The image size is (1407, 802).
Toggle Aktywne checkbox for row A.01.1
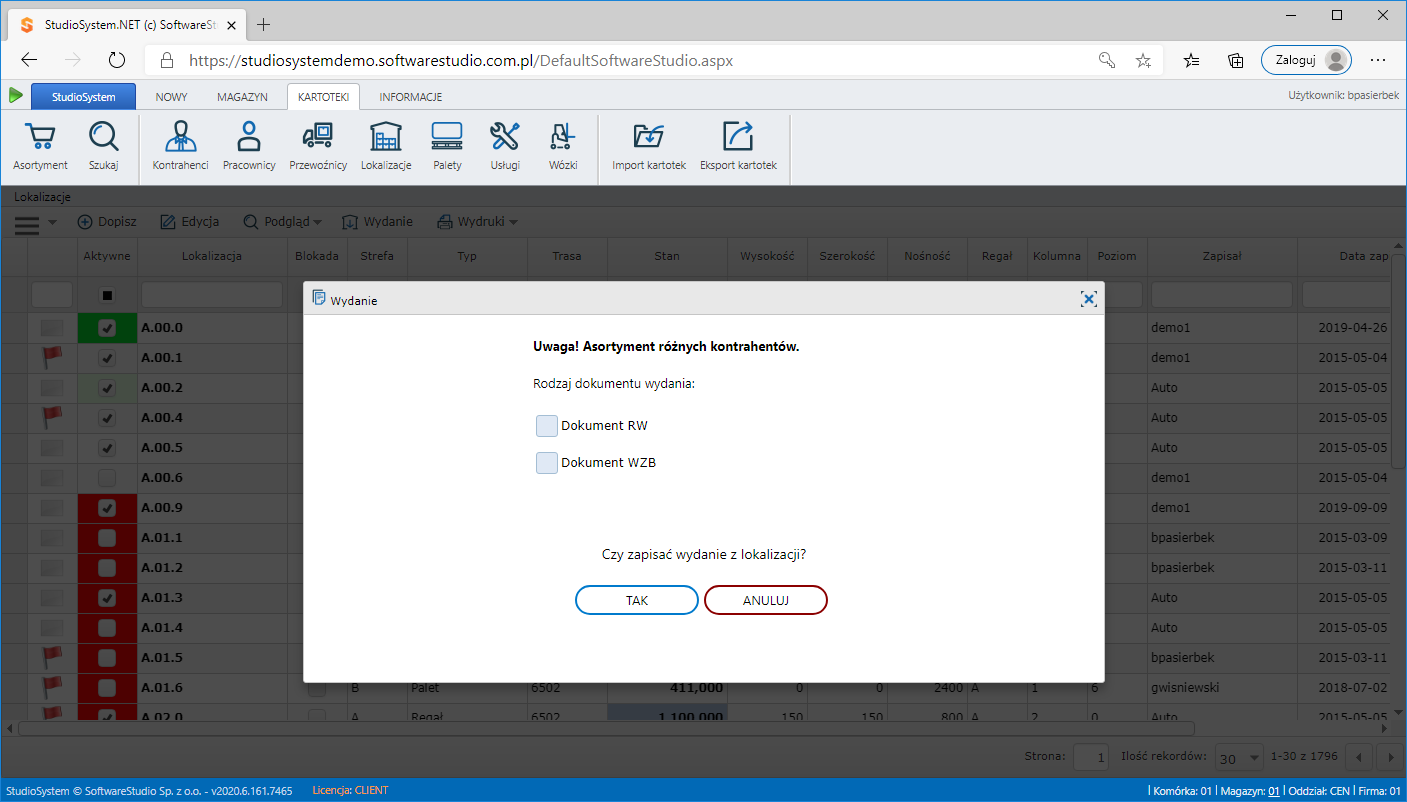pos(108,538)
